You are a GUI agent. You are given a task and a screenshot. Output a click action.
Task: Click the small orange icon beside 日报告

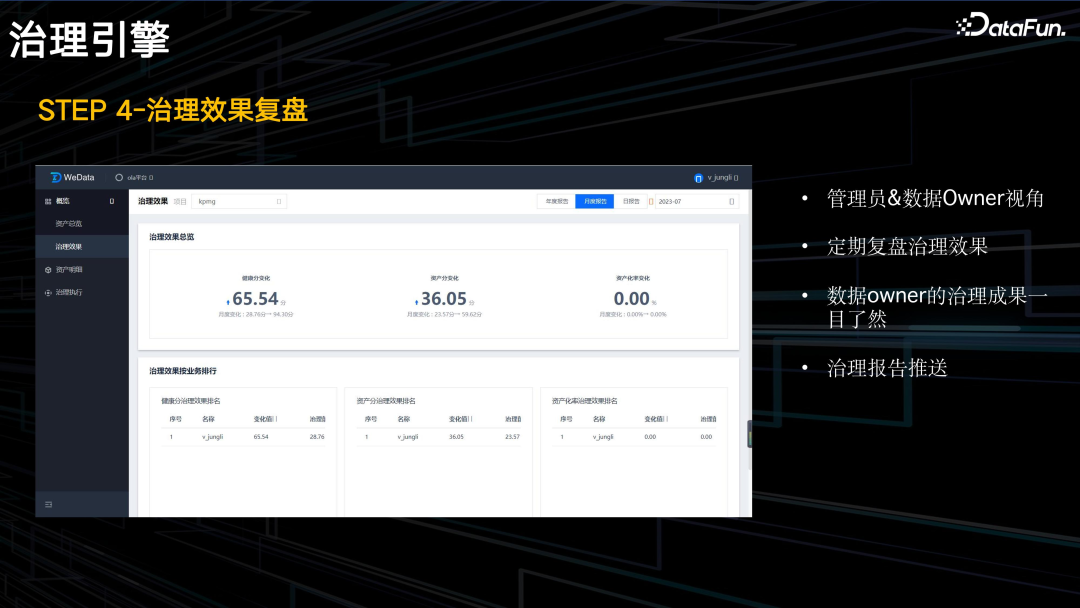pyautogui.click(x=651, y=201)
